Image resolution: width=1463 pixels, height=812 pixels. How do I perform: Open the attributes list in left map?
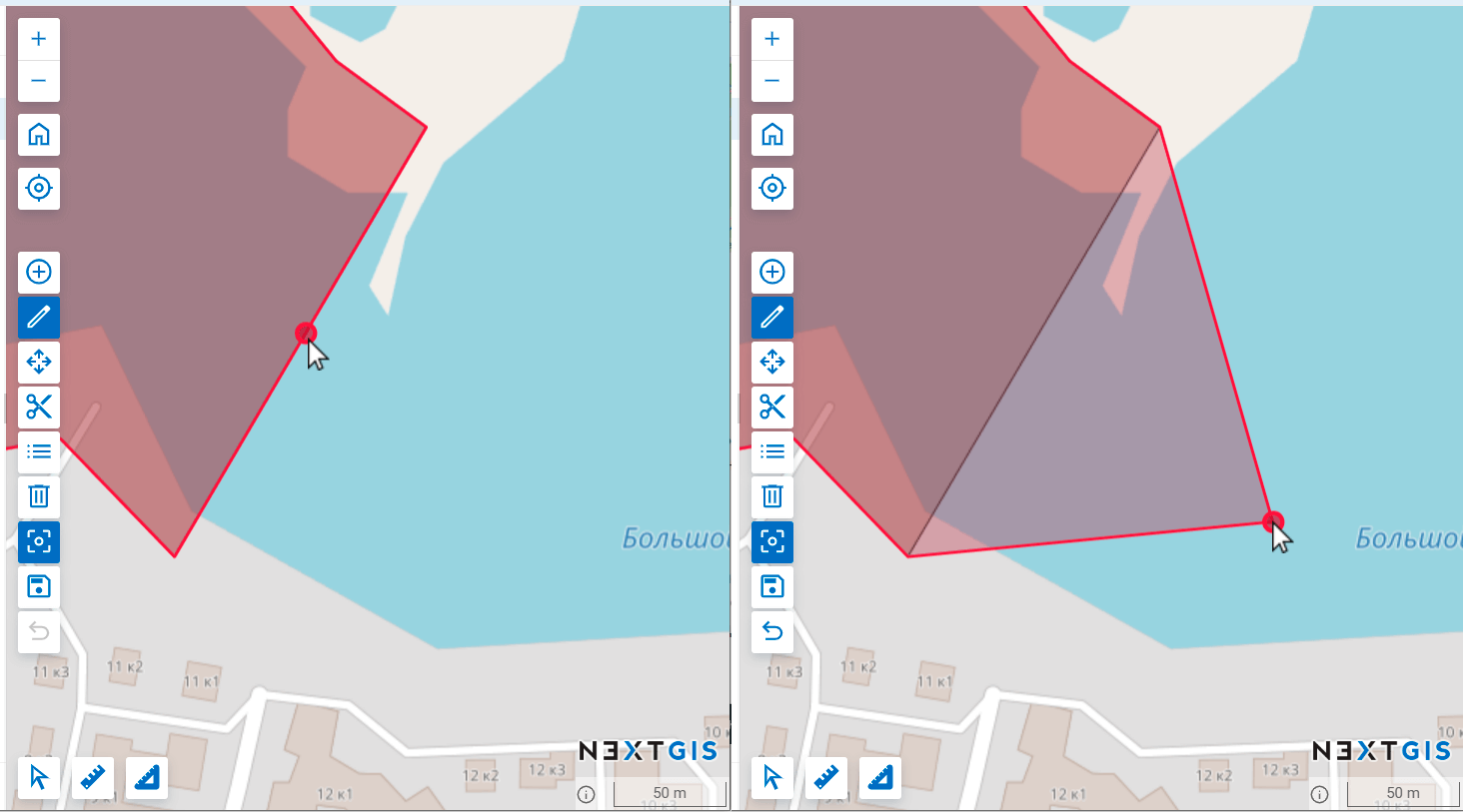39,451
